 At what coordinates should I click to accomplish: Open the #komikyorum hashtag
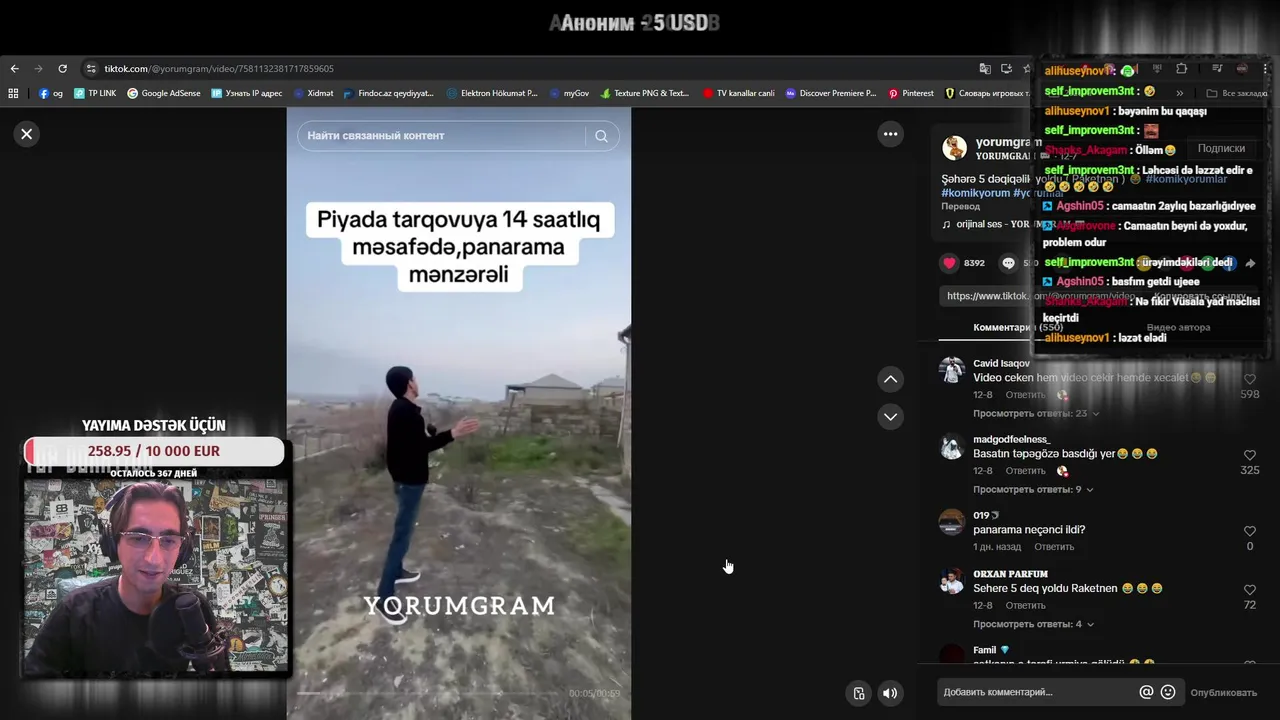975,193
